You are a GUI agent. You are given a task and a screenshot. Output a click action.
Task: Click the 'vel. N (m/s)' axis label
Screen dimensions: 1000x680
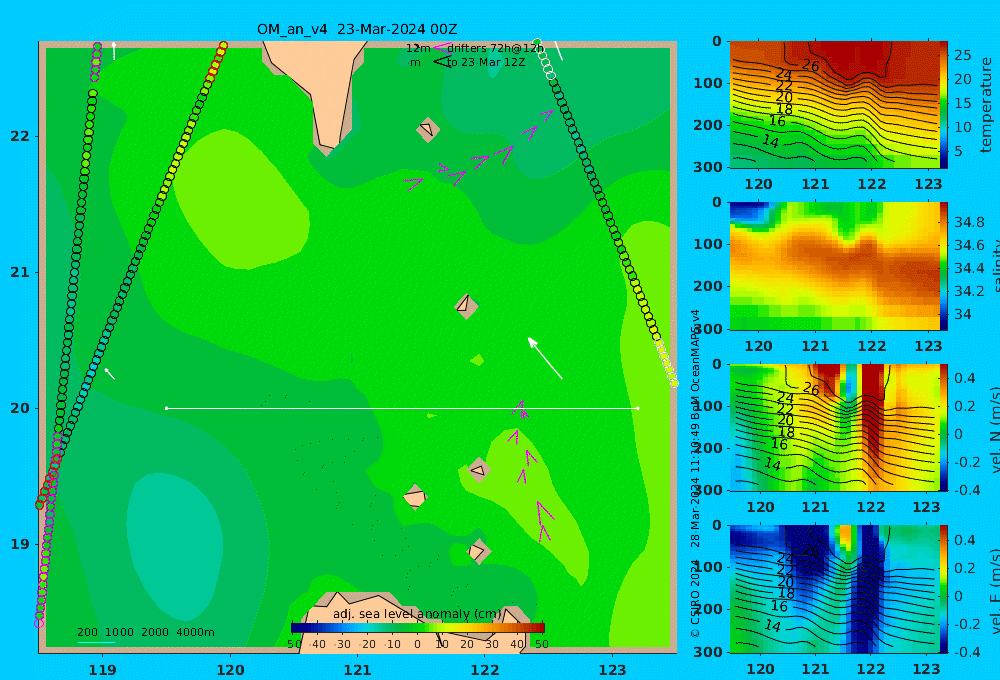point(994,429)
